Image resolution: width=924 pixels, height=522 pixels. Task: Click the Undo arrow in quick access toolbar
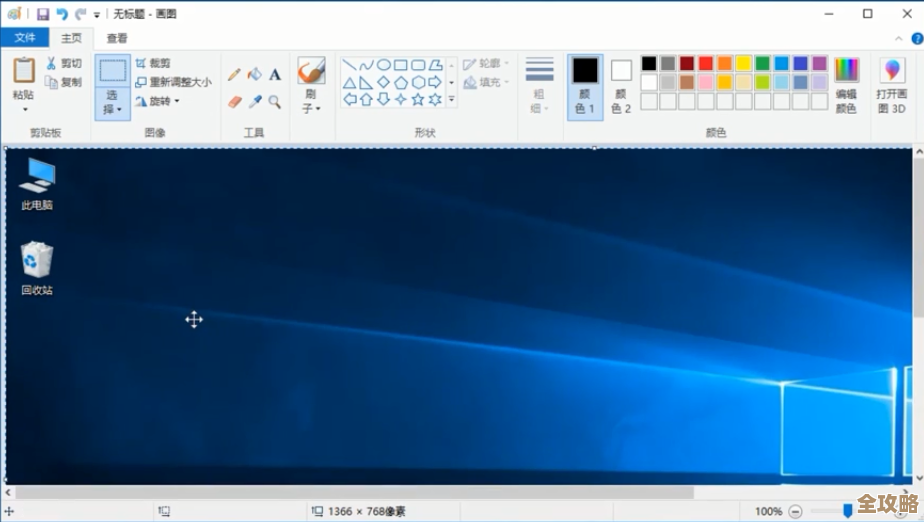click(62, 14)
